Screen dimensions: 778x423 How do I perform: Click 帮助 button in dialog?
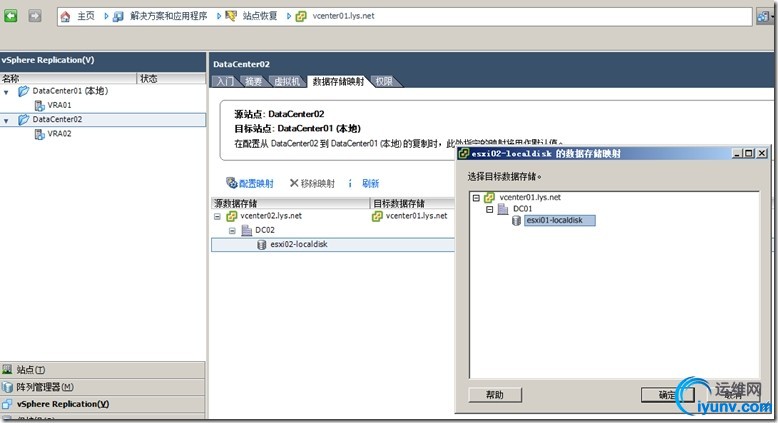tap(495, 395)
